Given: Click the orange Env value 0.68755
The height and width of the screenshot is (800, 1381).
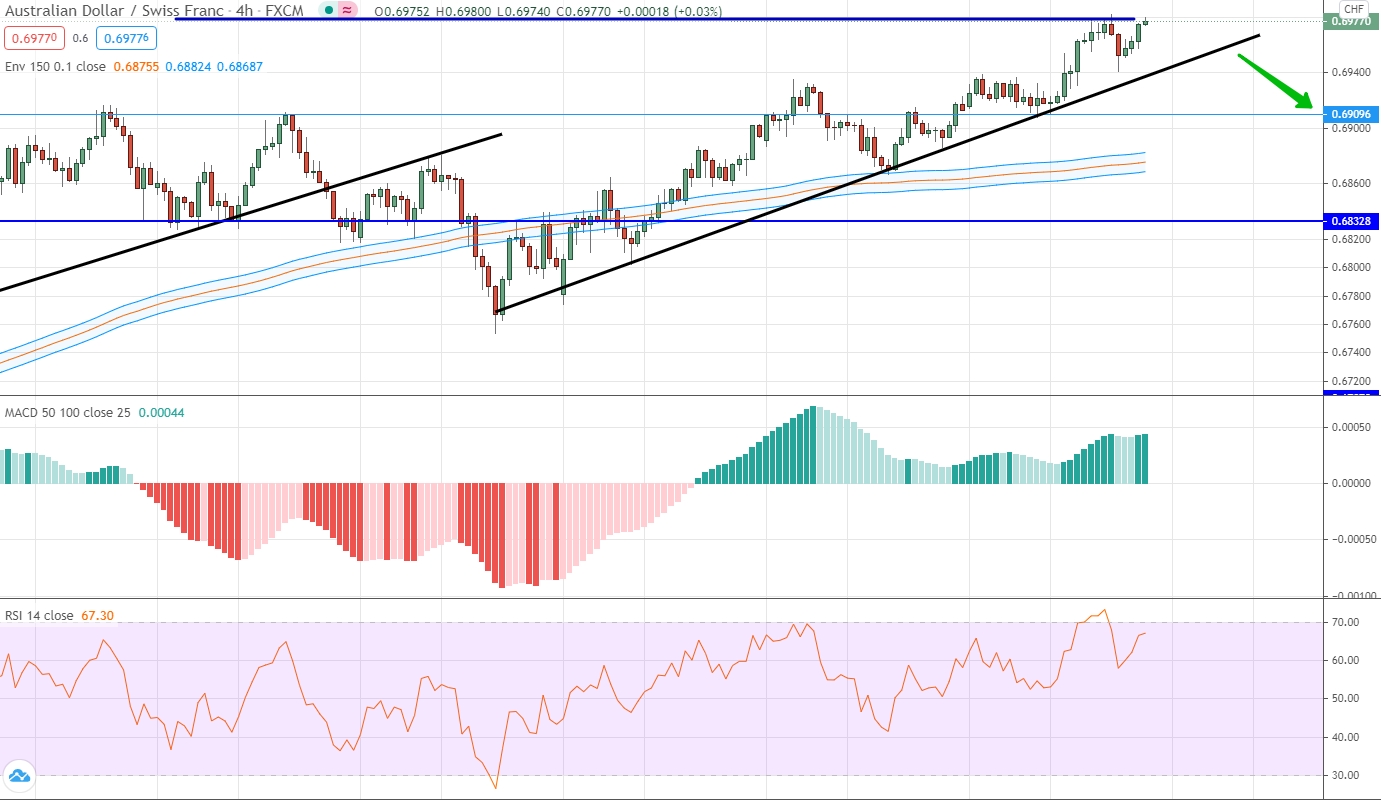Looking at the screenshot, I should [x=135, y=66].
